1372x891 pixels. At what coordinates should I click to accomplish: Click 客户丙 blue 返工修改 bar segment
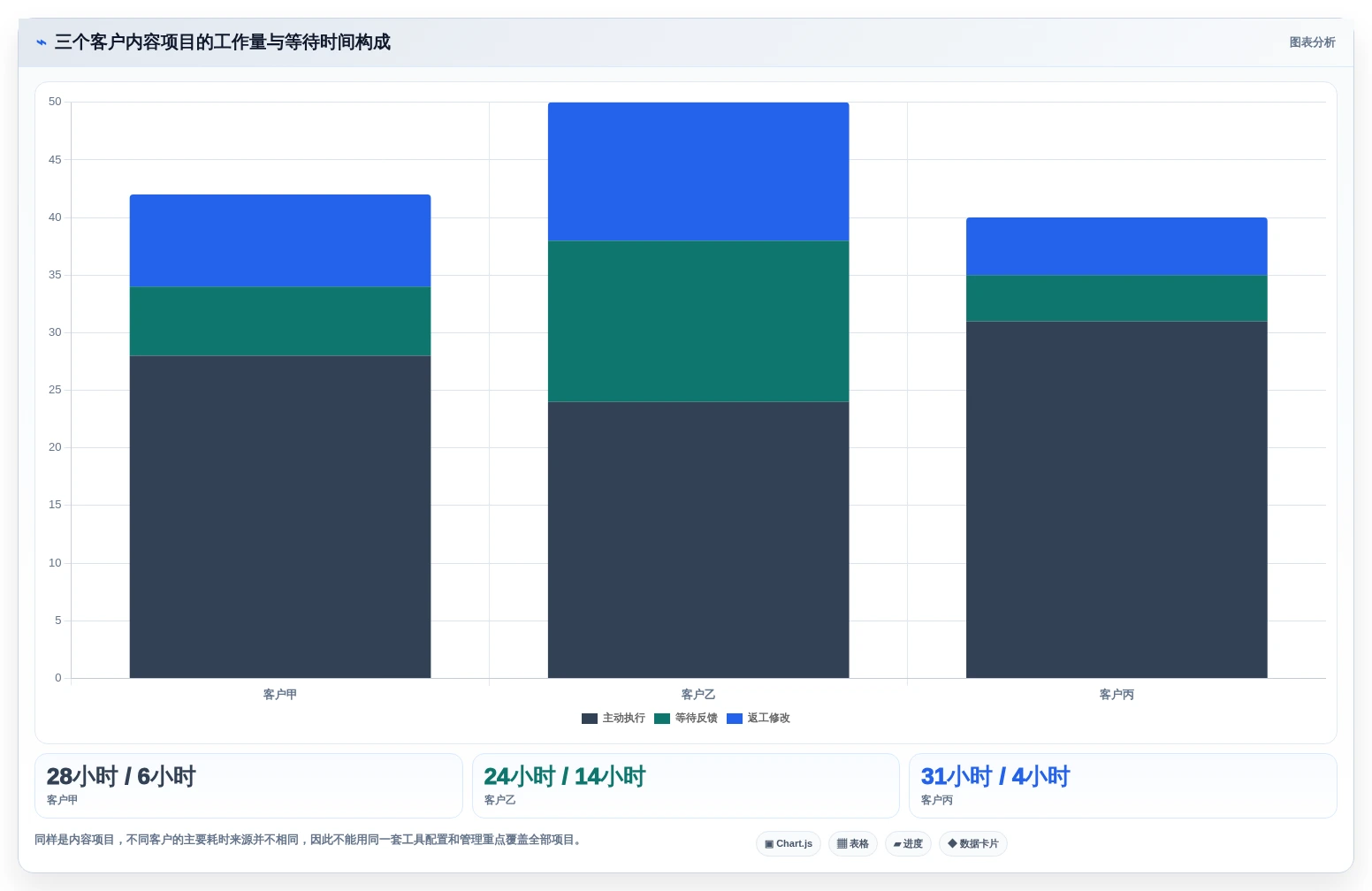[x=1117, y=247]
